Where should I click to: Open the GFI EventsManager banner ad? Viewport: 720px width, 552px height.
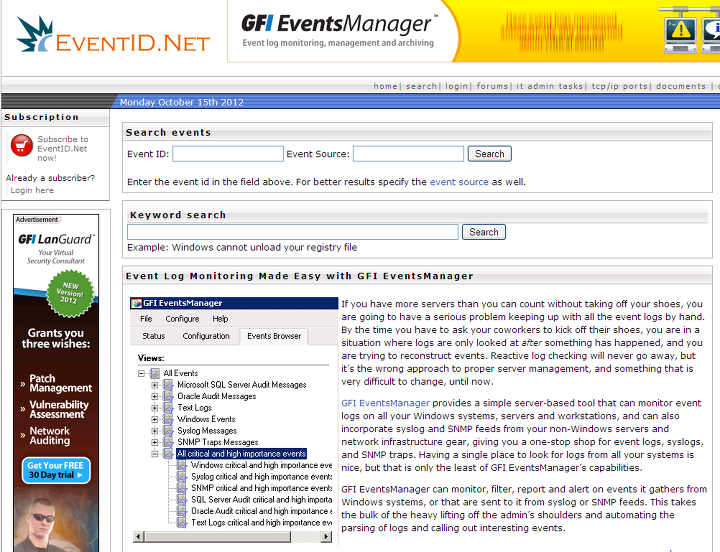click(x=473, y=31)
